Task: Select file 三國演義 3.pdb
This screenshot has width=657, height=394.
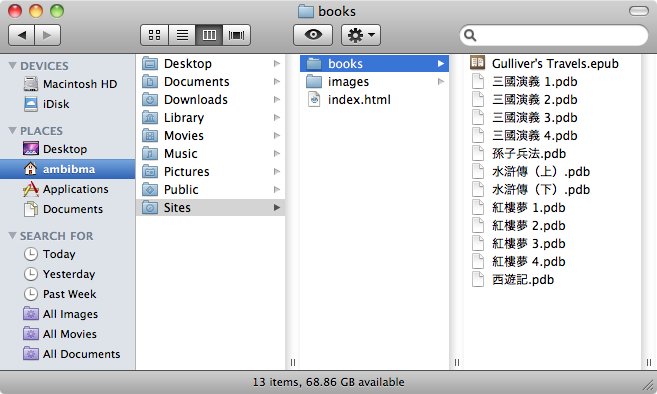Action: tap(552, 118)
